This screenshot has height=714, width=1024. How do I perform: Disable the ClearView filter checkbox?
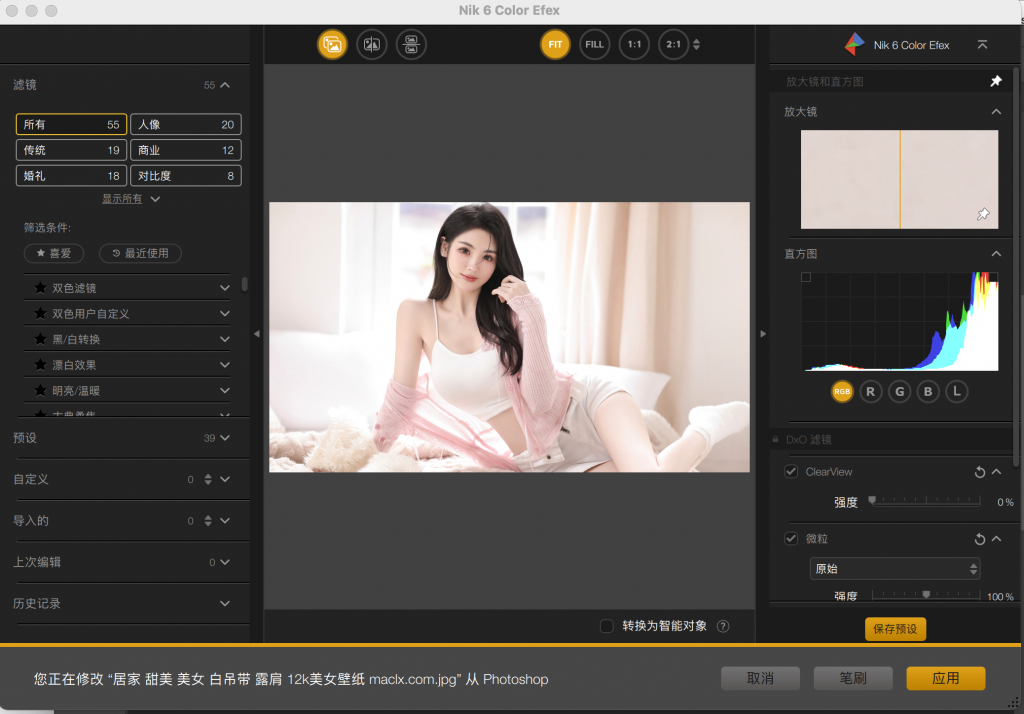792,471
